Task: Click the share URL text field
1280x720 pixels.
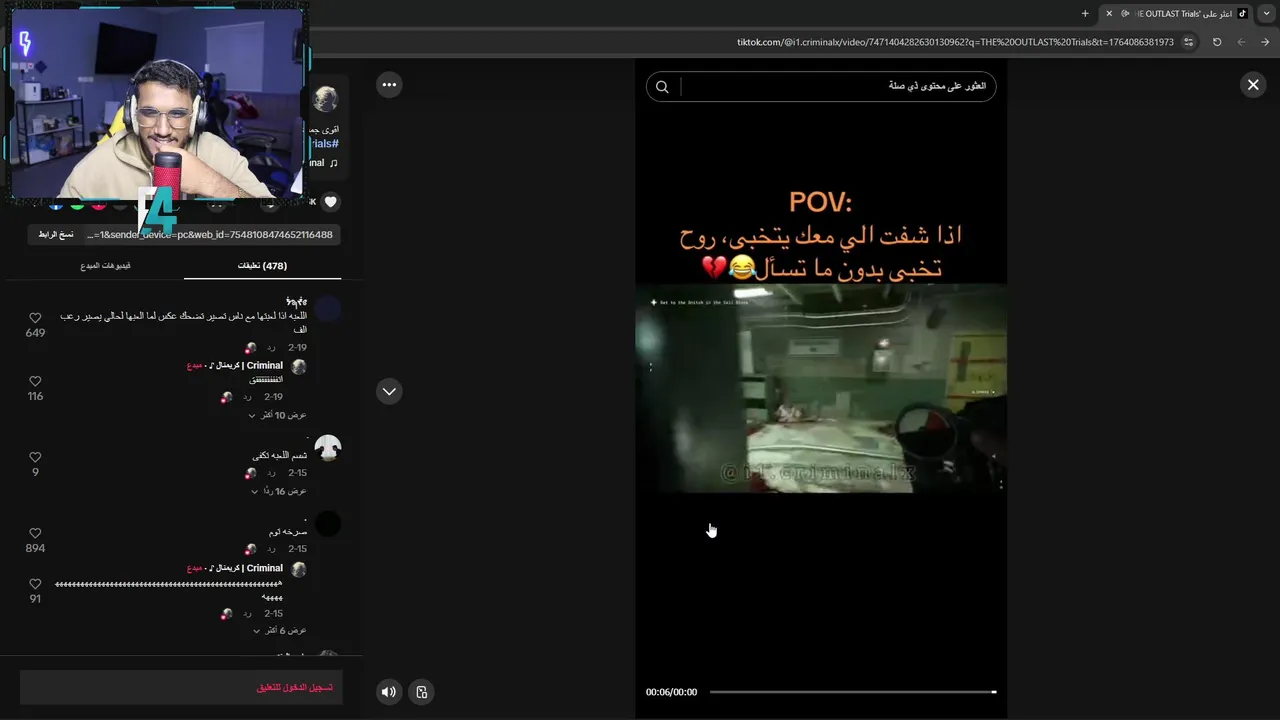Action: [211, 234]
